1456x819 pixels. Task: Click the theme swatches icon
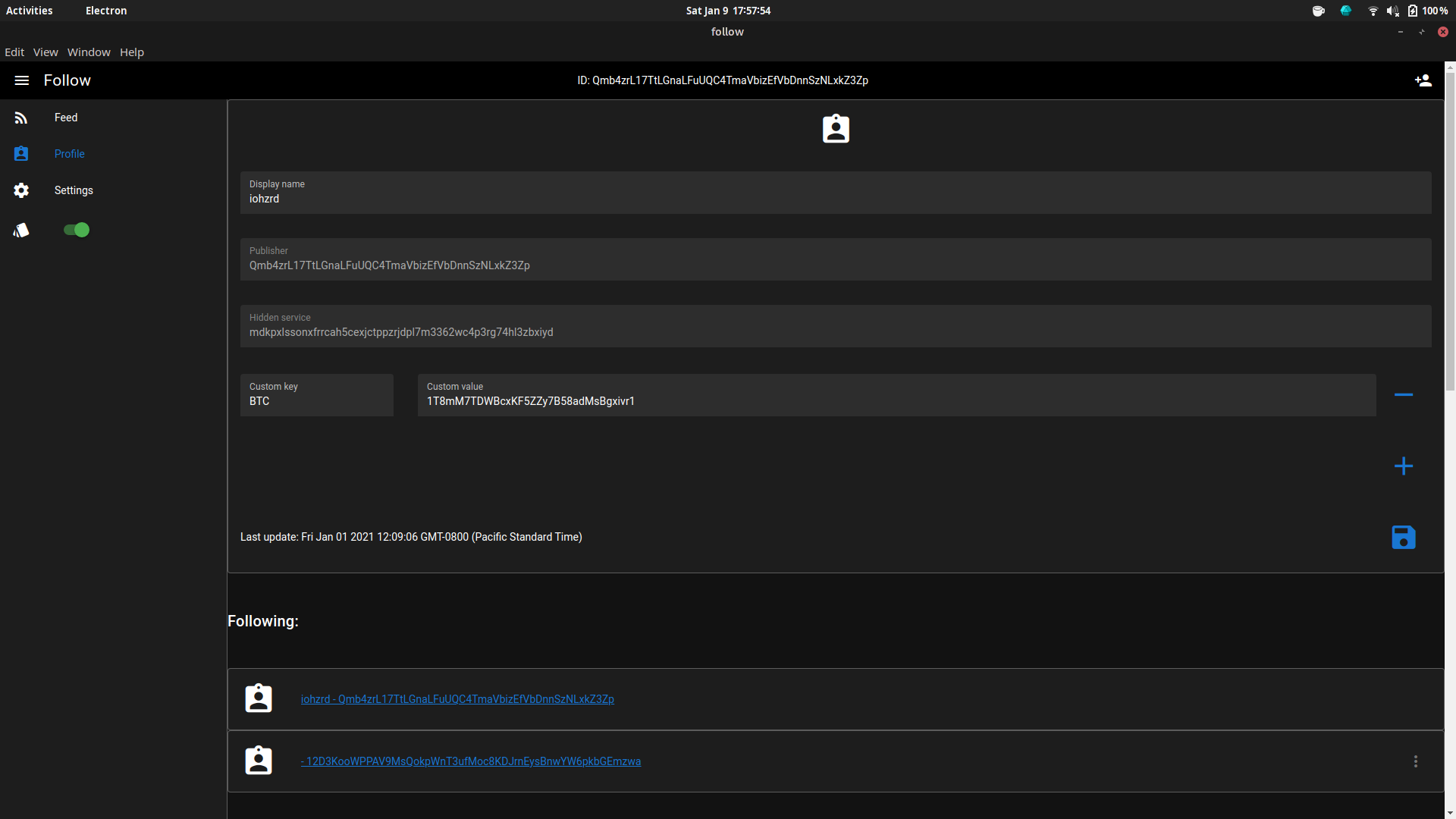tap(21, 230)
